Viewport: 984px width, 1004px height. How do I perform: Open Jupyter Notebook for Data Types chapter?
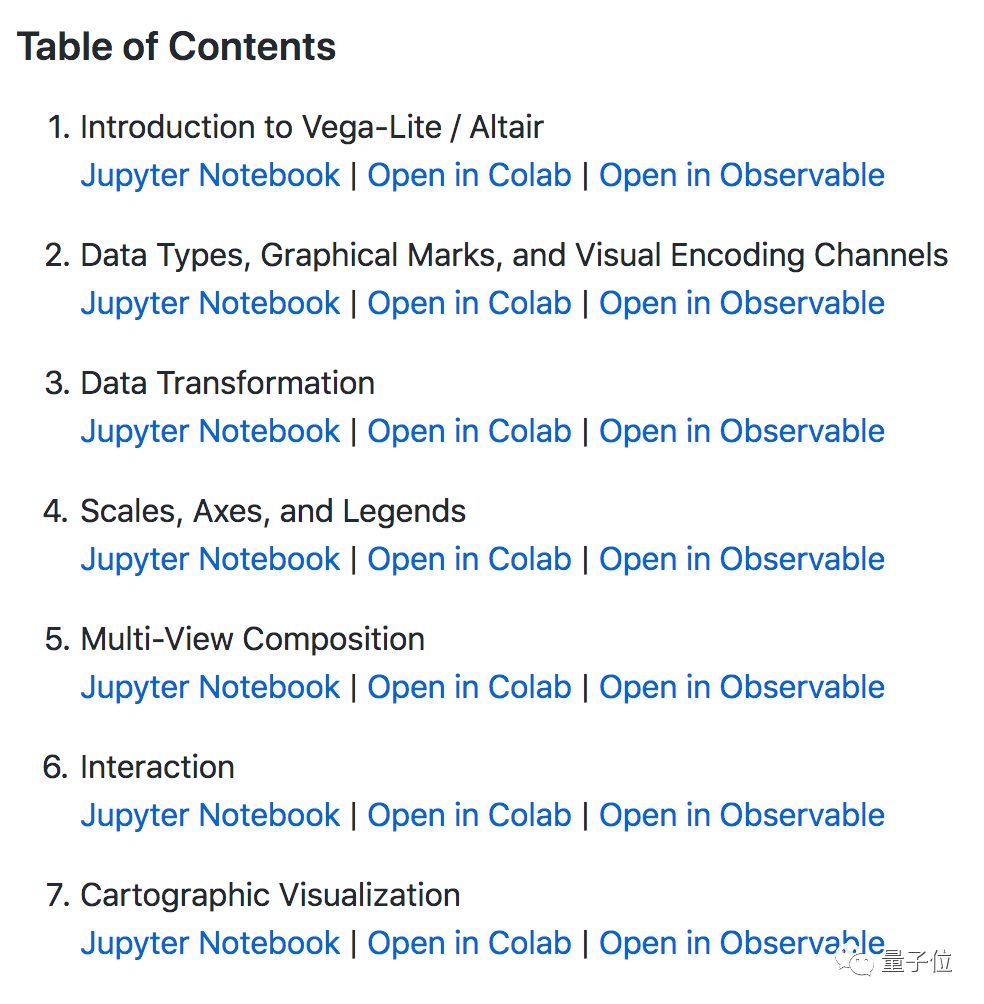point(210,303)
